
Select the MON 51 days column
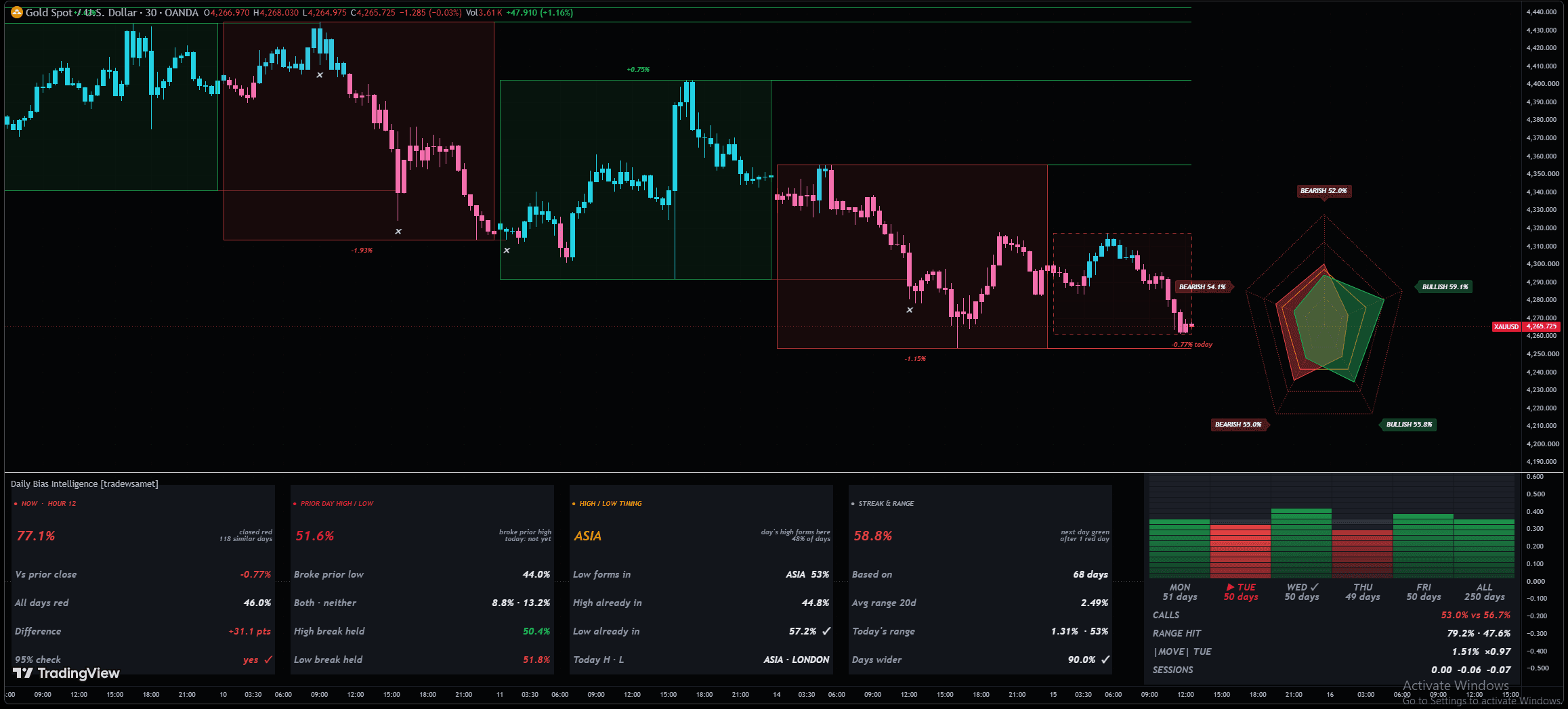point(1180,592)
